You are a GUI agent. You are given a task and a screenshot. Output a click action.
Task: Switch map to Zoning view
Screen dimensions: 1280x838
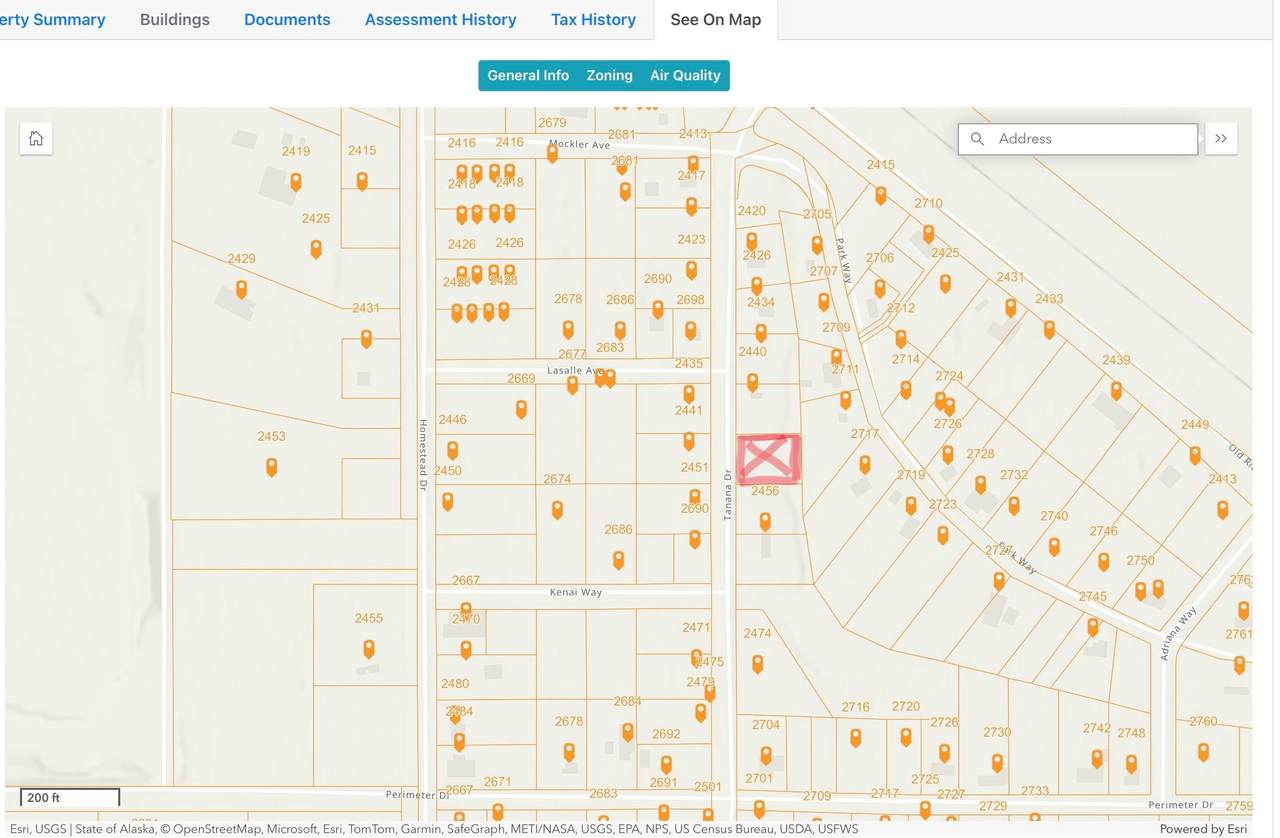coord(609,75)
